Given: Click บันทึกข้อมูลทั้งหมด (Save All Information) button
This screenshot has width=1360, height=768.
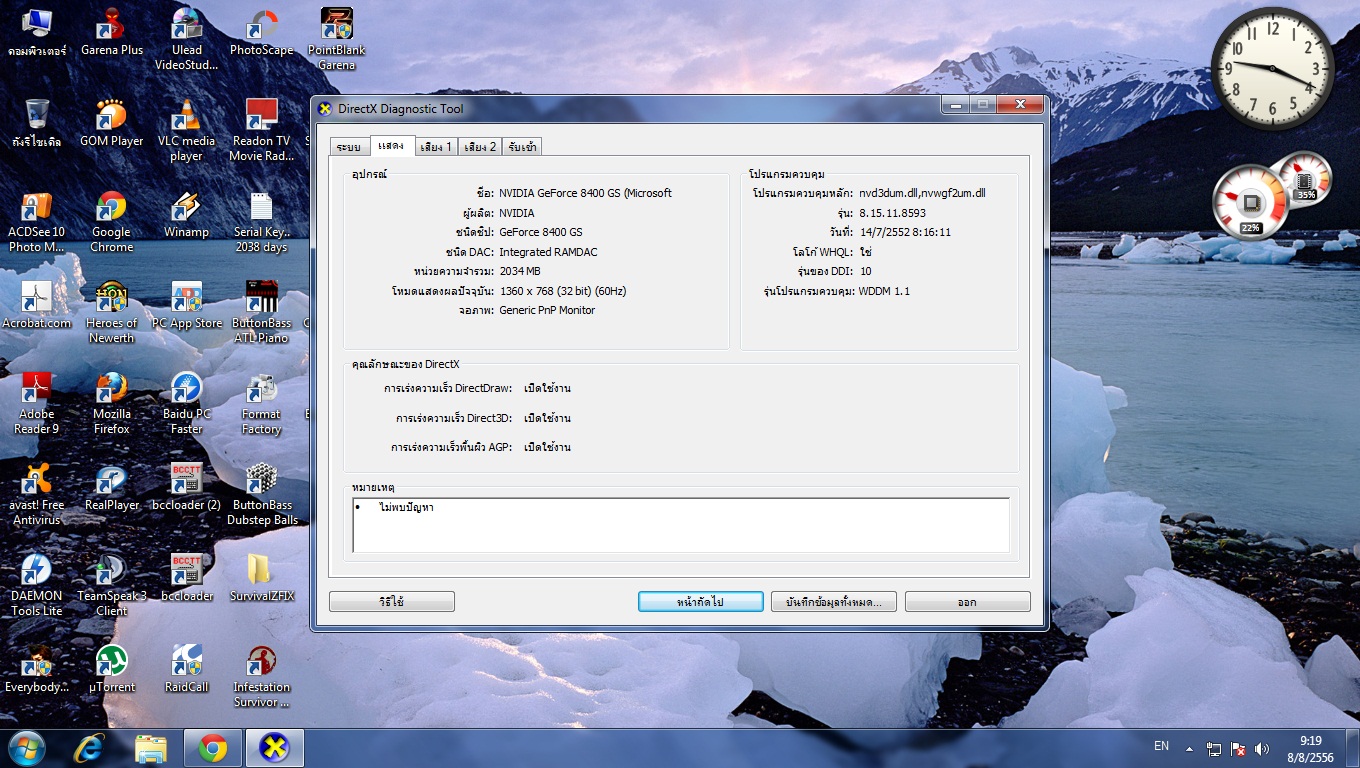Looking at the screenshot, I should [x=834, y=602].
